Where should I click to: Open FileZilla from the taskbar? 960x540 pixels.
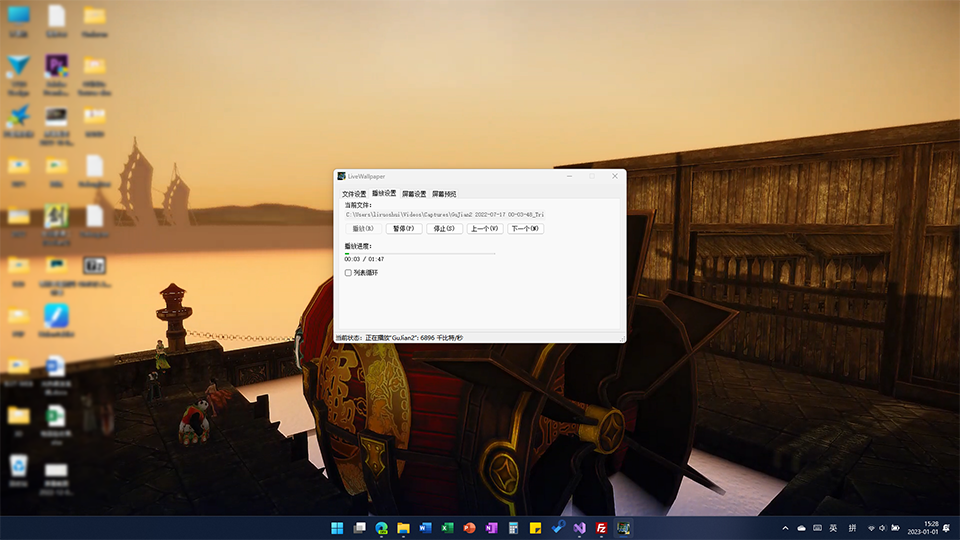[x=601, y=528]
